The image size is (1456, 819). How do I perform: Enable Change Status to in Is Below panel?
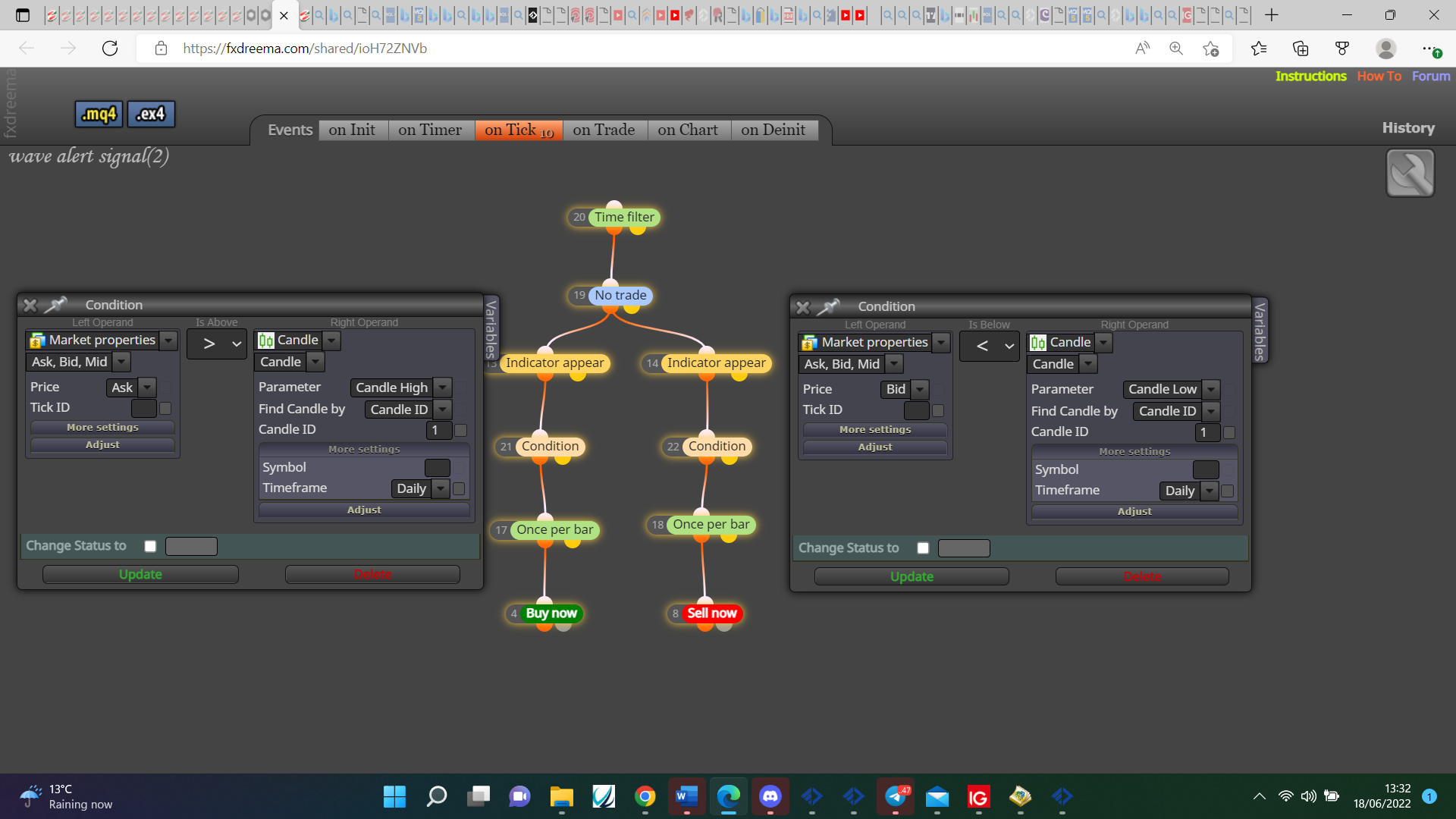click(923, 548)
